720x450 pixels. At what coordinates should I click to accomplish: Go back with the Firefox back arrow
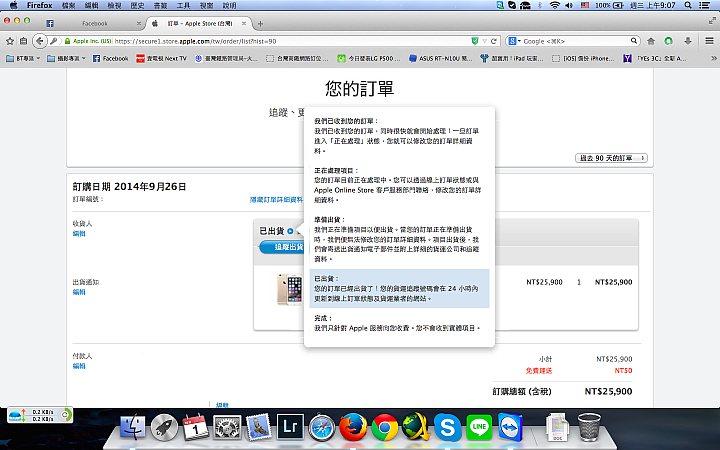point(40,41)
